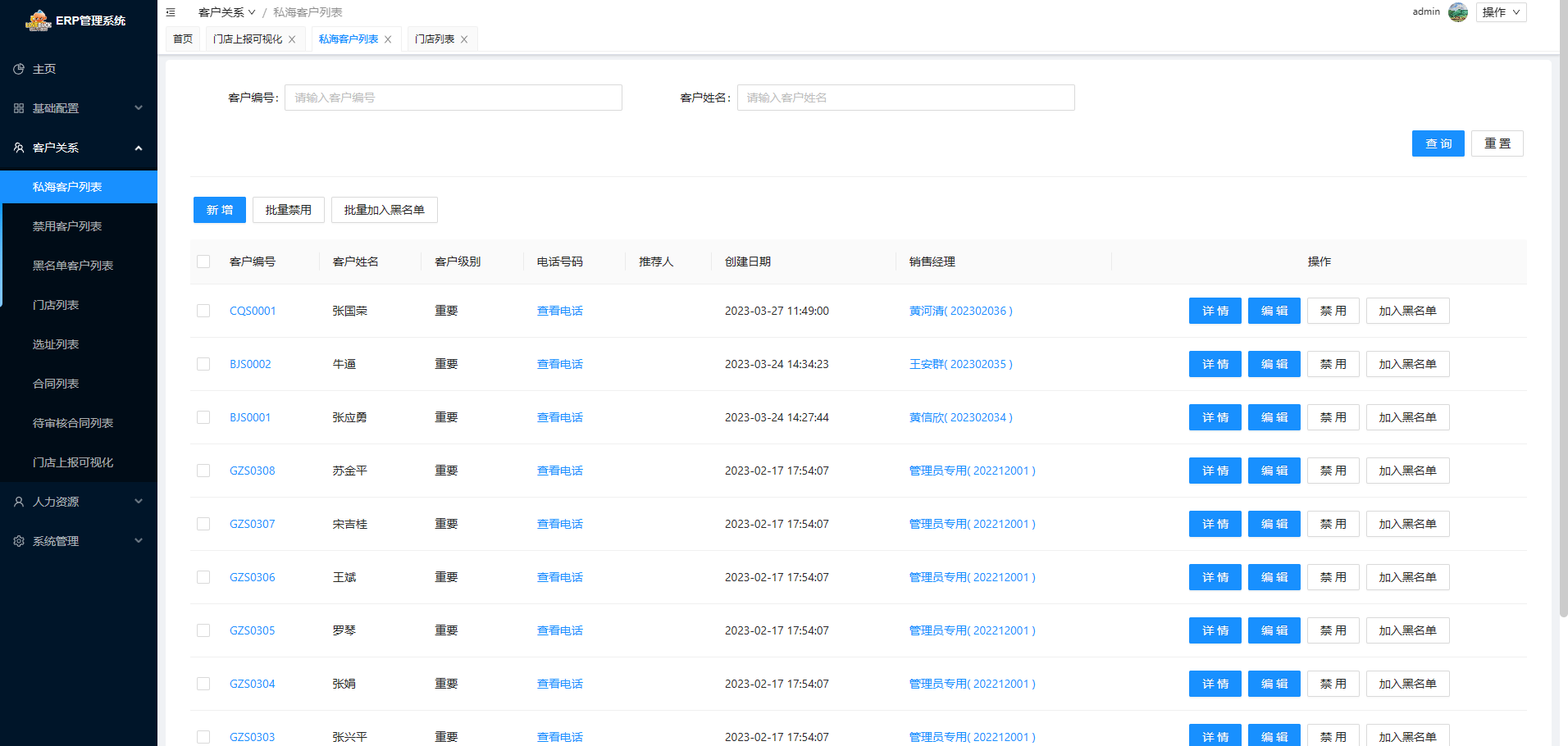The image size is (1568, 746).
Task: Switch to the 门店上报可视化 tab
Action: tap(248, 39)
